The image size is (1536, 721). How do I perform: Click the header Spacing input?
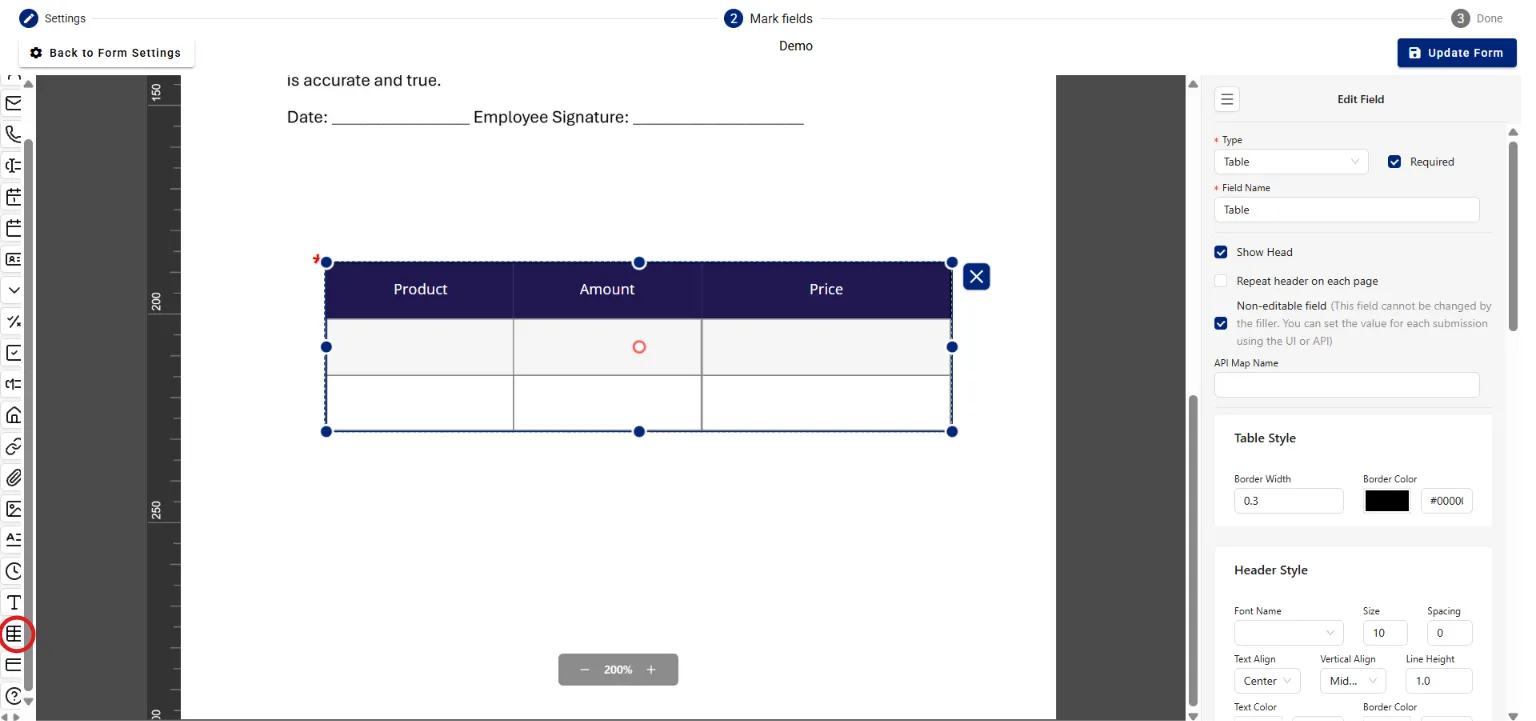[1450, 633]
